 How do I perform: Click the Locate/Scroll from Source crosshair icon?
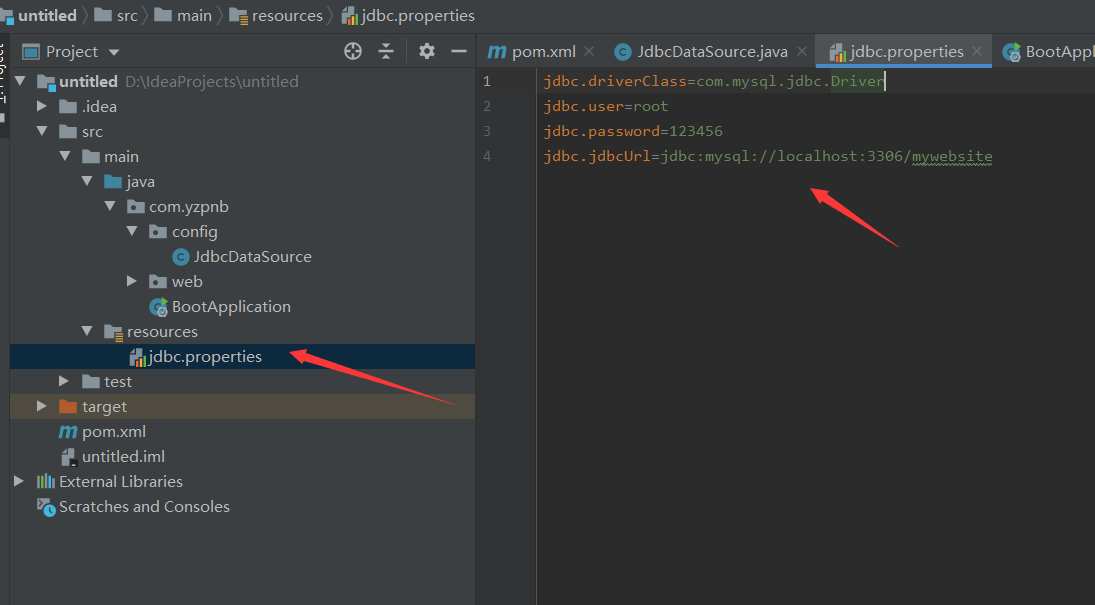coord(353,51)
